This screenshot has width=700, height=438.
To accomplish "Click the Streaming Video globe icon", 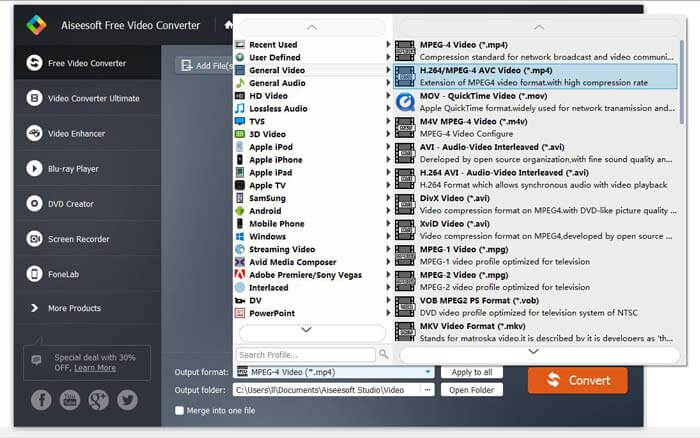I will click(x=240, y=249).
